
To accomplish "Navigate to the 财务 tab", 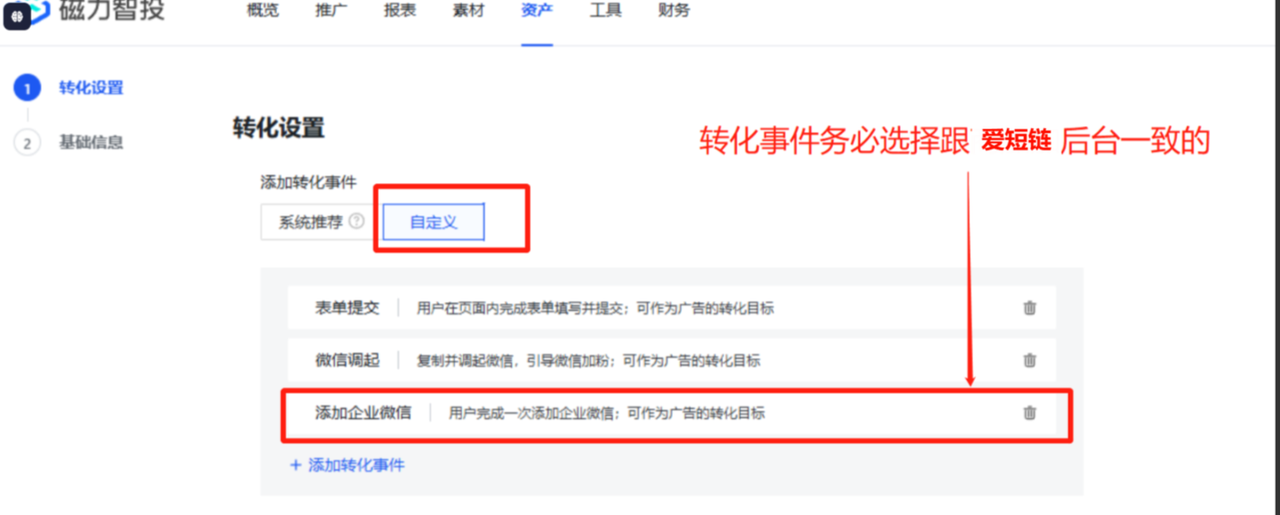I will [x=674, y=11].
